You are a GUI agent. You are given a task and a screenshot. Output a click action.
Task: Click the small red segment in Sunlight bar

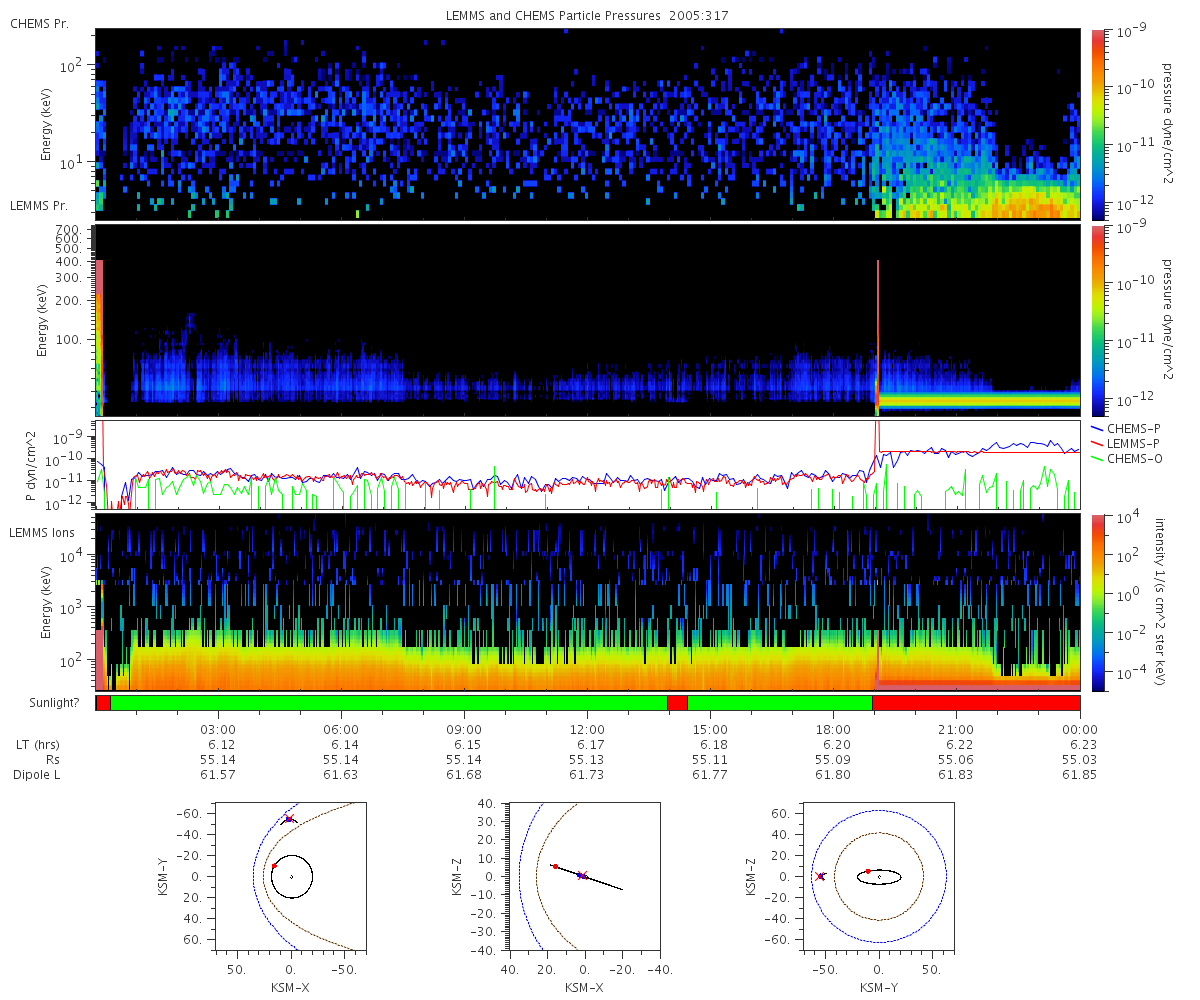pos(677,703)
